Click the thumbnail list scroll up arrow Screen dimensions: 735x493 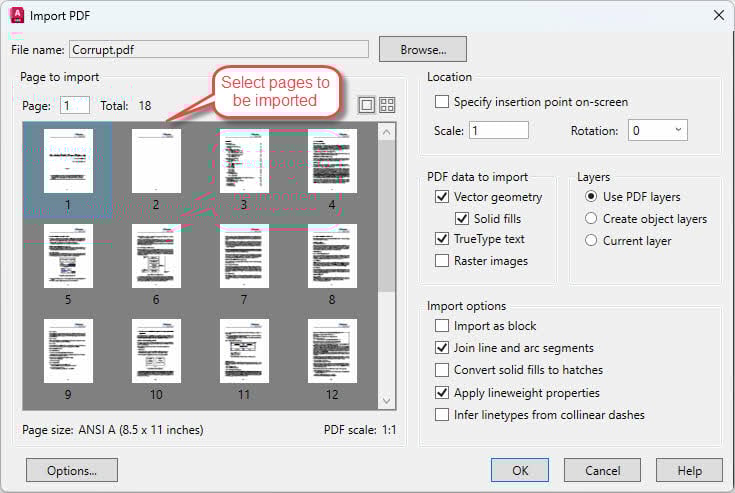pos(386,133)
